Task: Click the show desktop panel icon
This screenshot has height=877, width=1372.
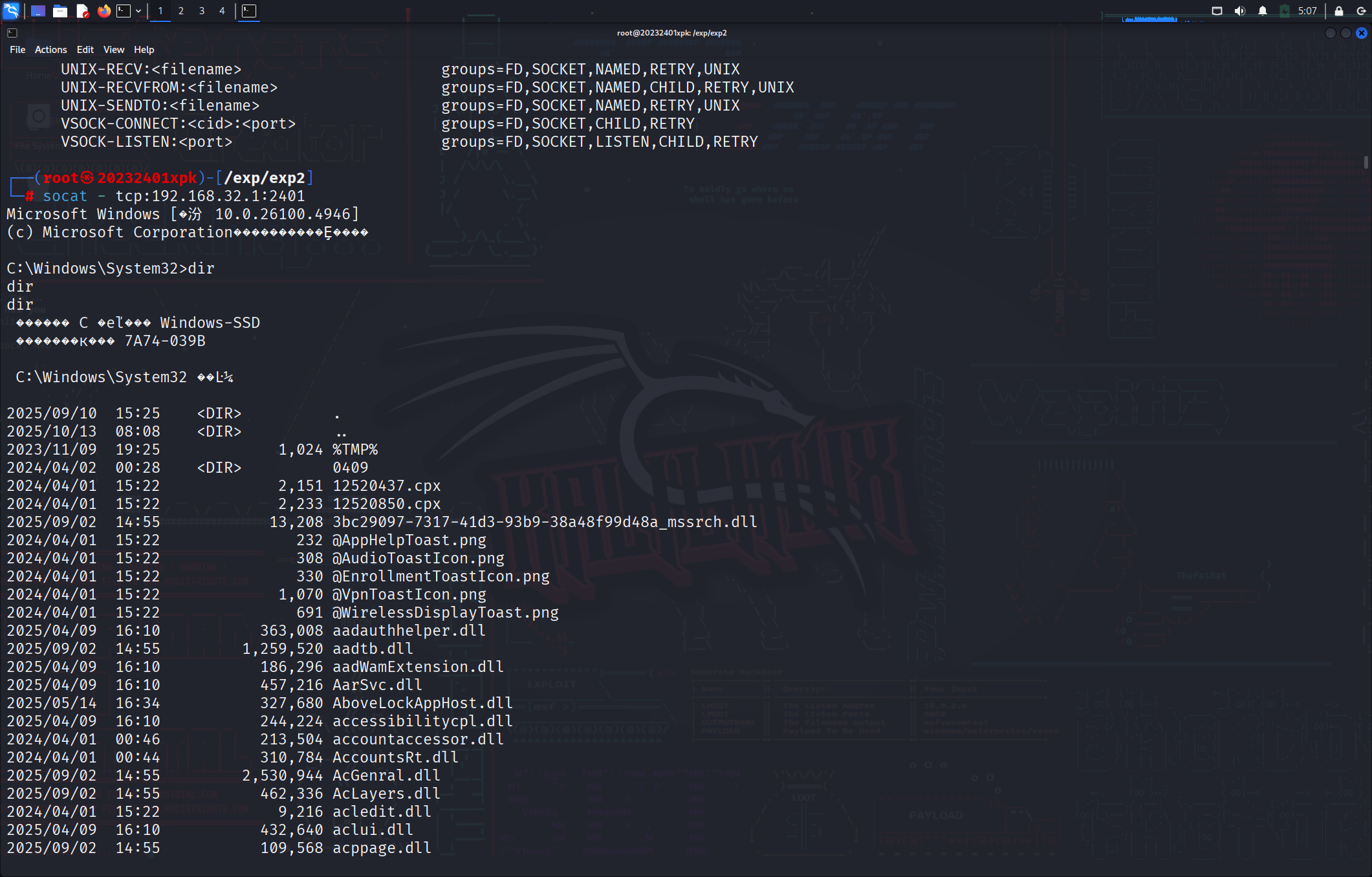Action: tap(38, 10)
